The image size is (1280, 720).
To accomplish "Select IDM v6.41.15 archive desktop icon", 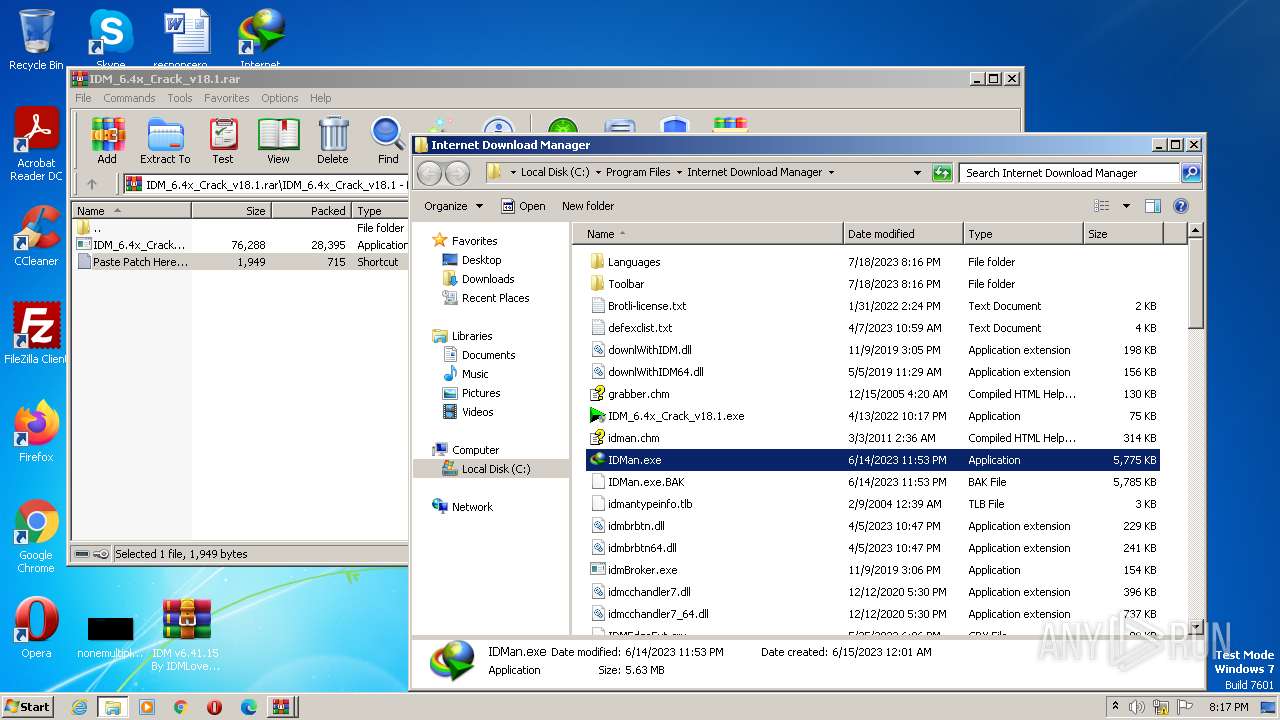I will click(186, 634).
